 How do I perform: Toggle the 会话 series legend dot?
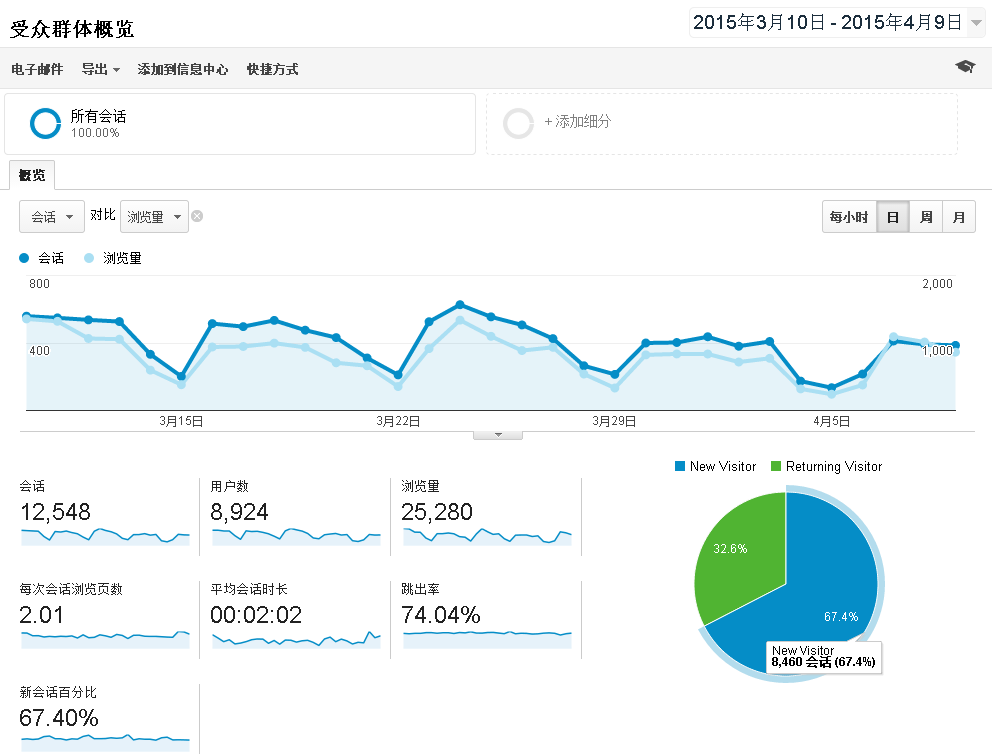pyautogui.click(x=23, y=258)
